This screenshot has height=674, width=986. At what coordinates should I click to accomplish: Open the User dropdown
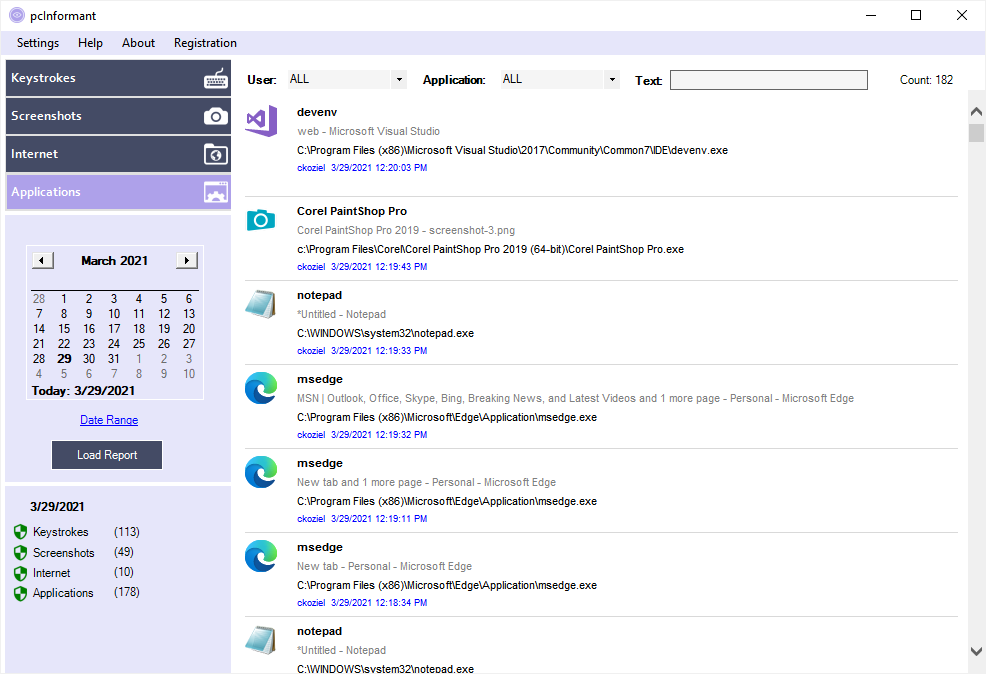coord(399,80)
